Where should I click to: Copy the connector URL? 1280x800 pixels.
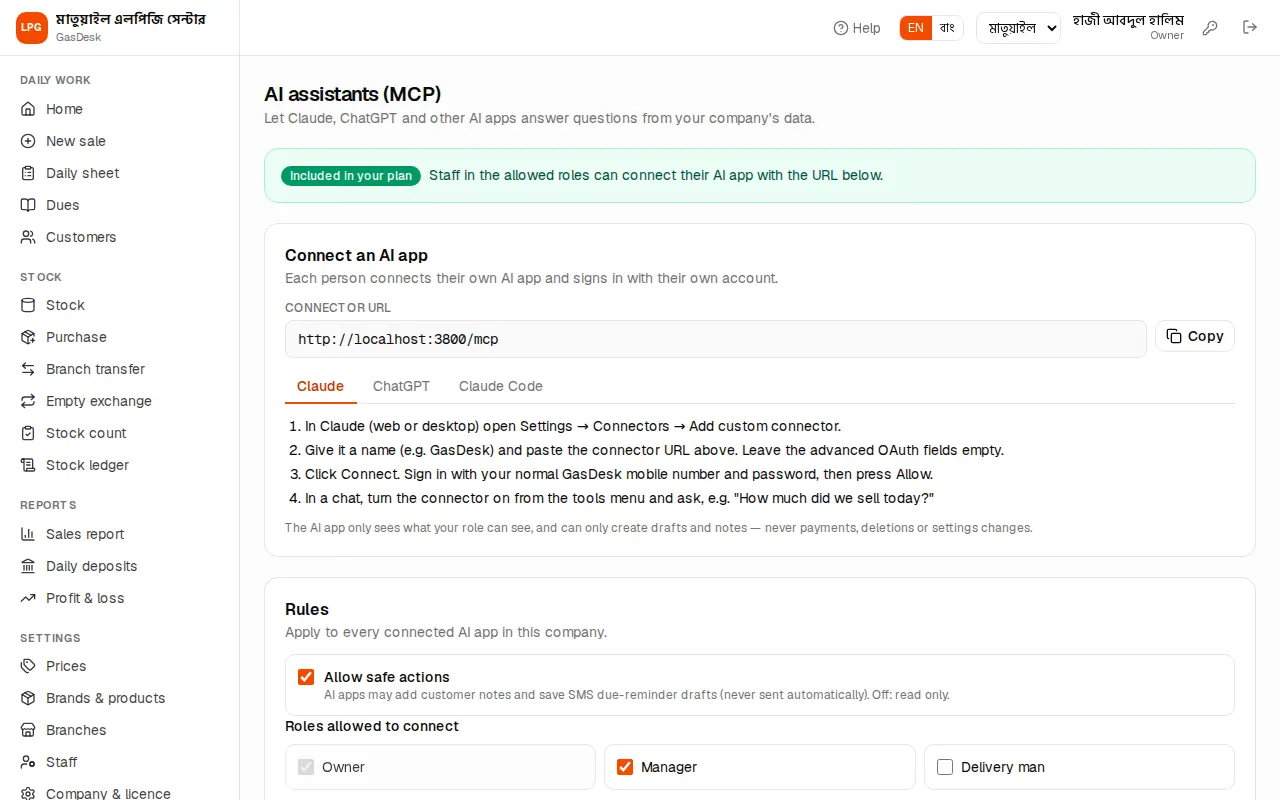point(1195,336)
